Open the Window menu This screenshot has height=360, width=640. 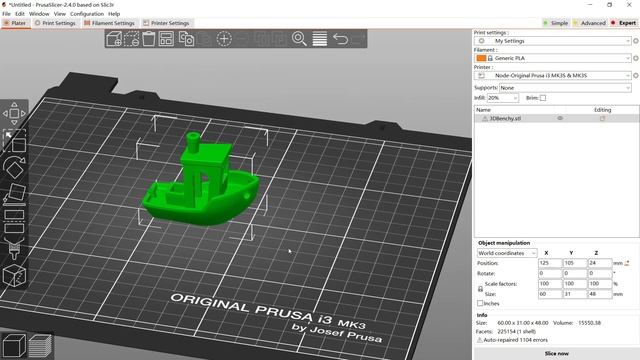pyautogui.click(x=39, y=14)
